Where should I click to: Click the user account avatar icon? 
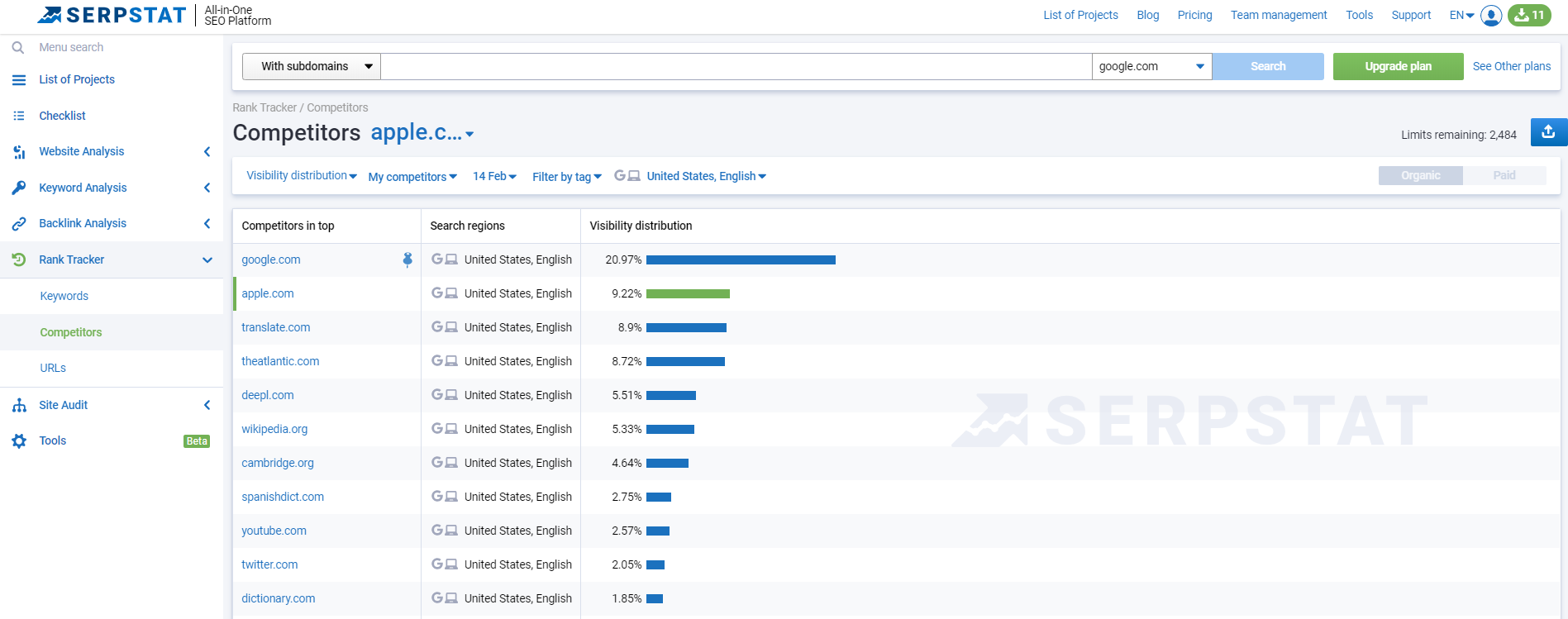click(1491, 15)
